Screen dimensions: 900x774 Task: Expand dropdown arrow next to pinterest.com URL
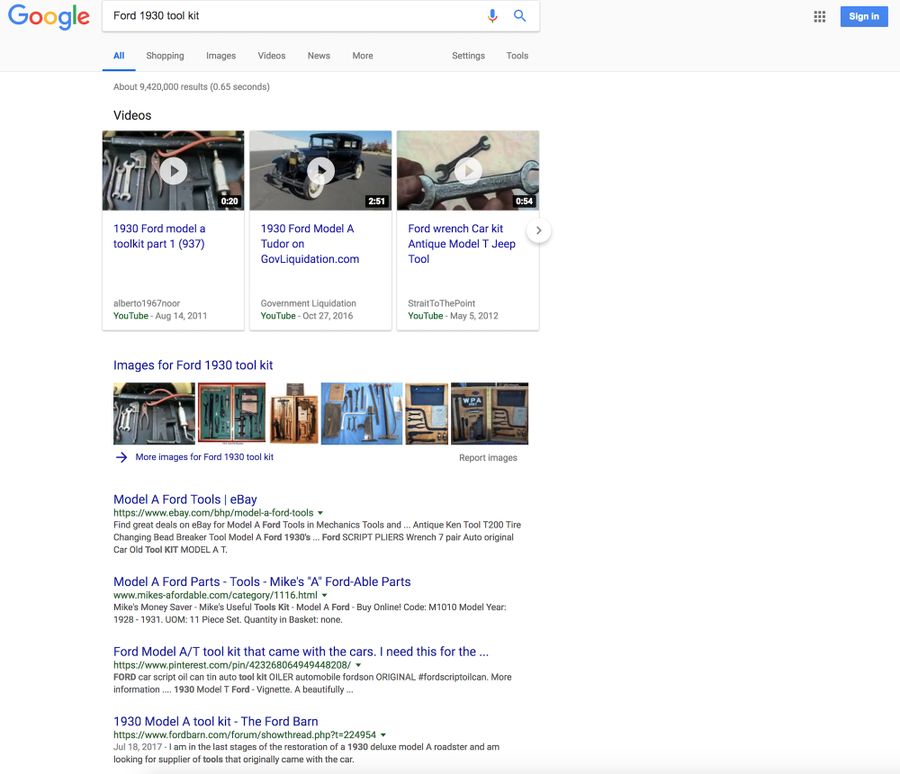click(358, 665)
